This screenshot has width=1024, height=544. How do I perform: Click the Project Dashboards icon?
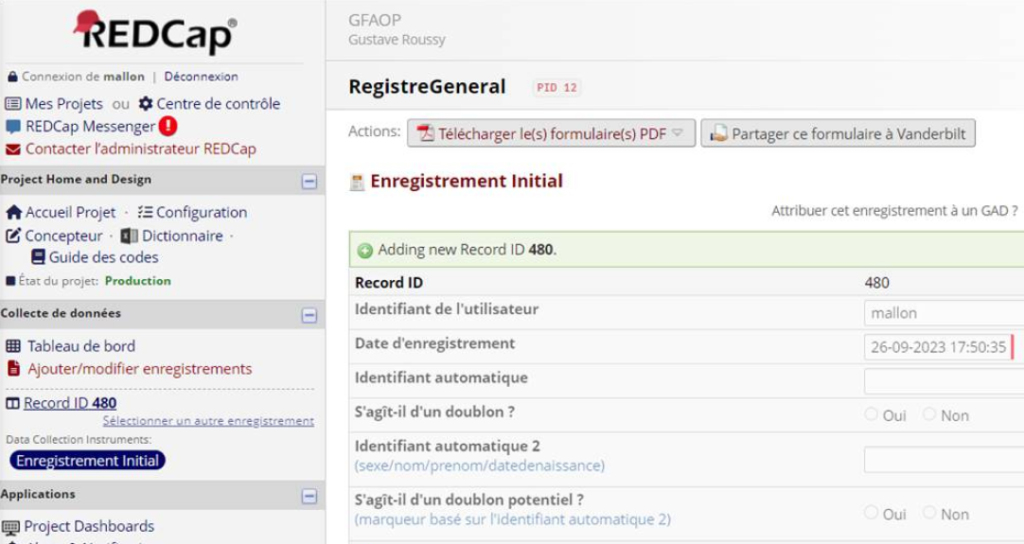pyautogui.click(x=11, y=527)
